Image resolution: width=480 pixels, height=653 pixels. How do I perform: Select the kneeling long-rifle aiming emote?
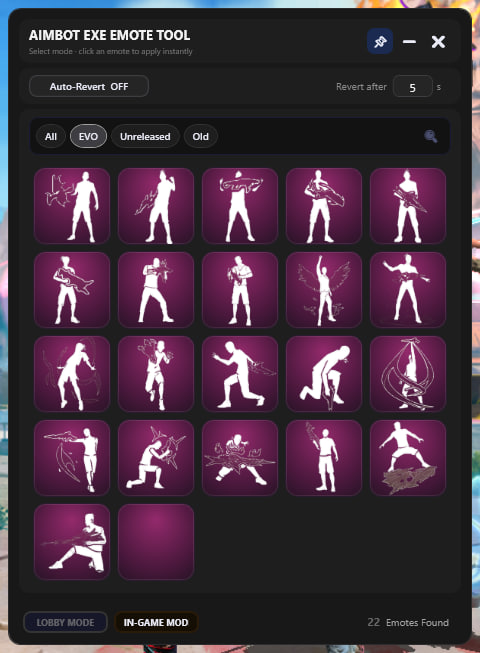click(x=72, y=542)
